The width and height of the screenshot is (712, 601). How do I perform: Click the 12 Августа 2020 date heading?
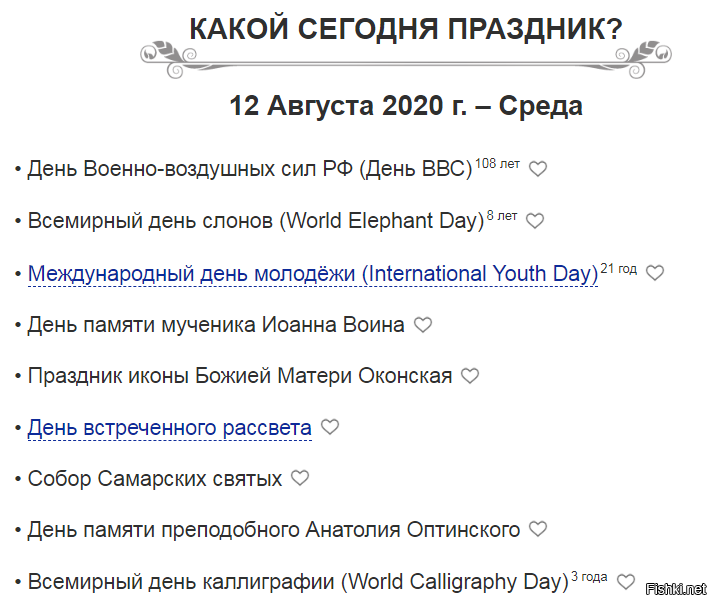tap(405, 105)
